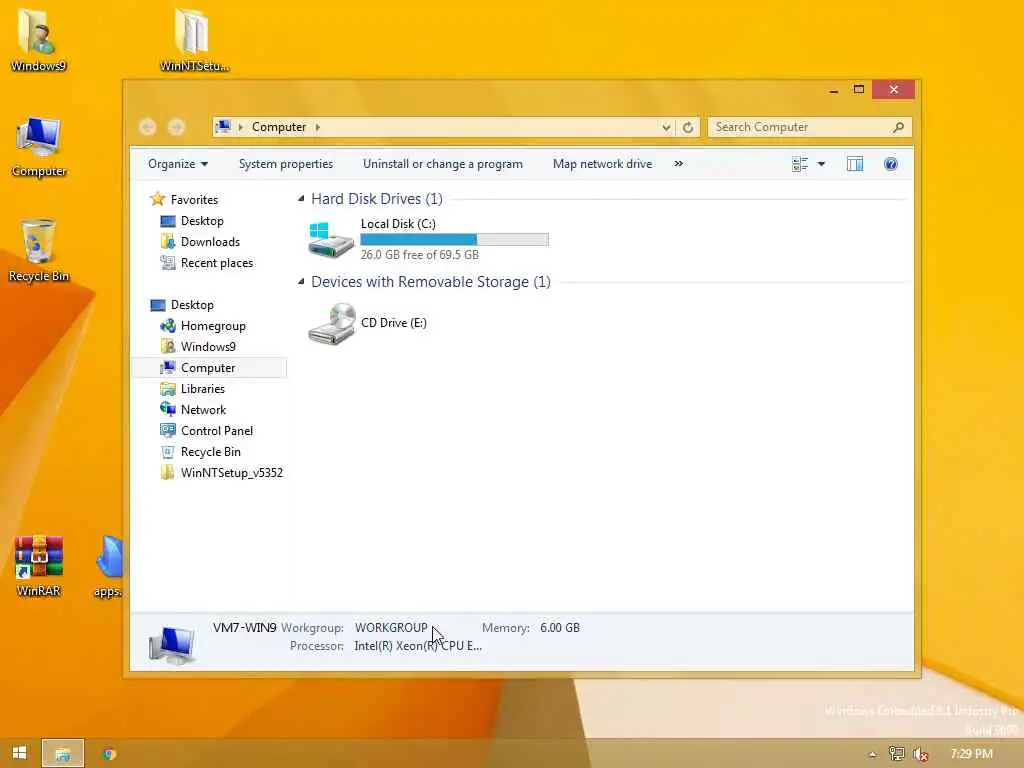Select the Computer desktop icon

39,147
